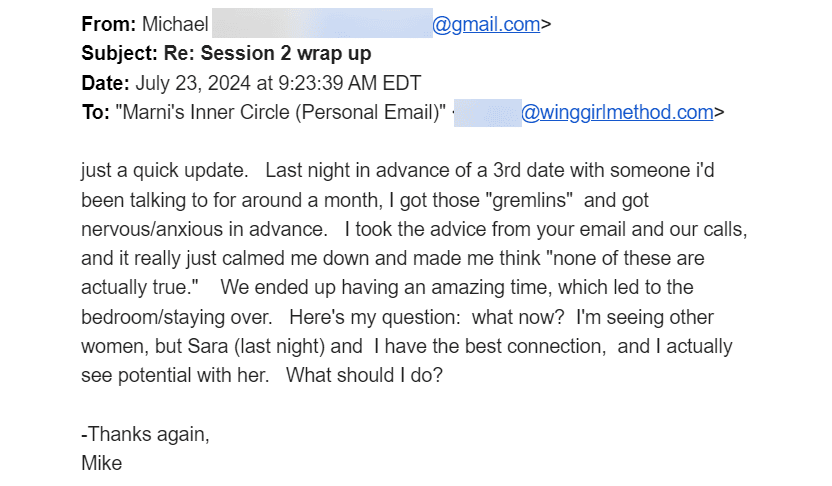Click the blurred recipient address before @winggirlmethod.com
The image size is (832, 486).
pos(488,112)
